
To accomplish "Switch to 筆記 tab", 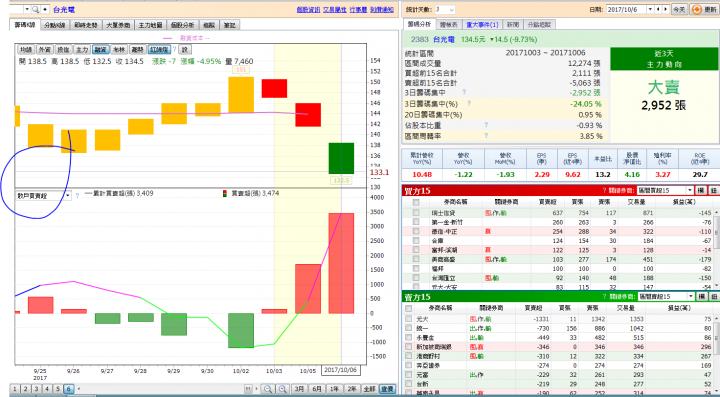I will (230, 25).
